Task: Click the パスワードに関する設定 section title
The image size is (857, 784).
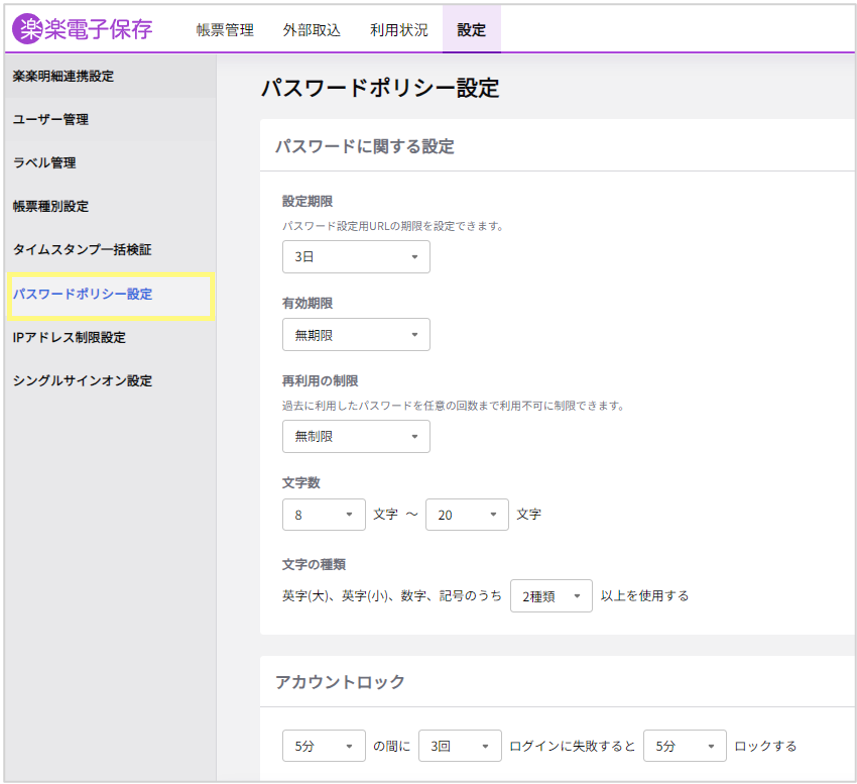Action: coord(365,147)
